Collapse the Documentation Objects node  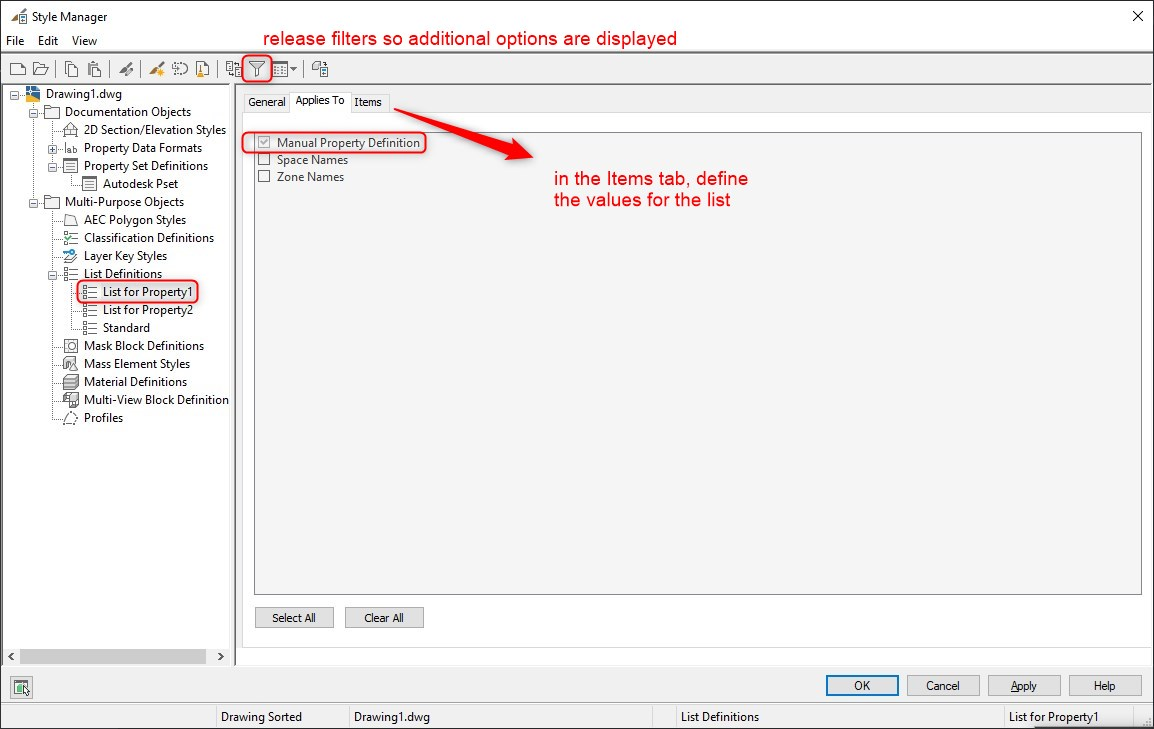tap(33, 113)
